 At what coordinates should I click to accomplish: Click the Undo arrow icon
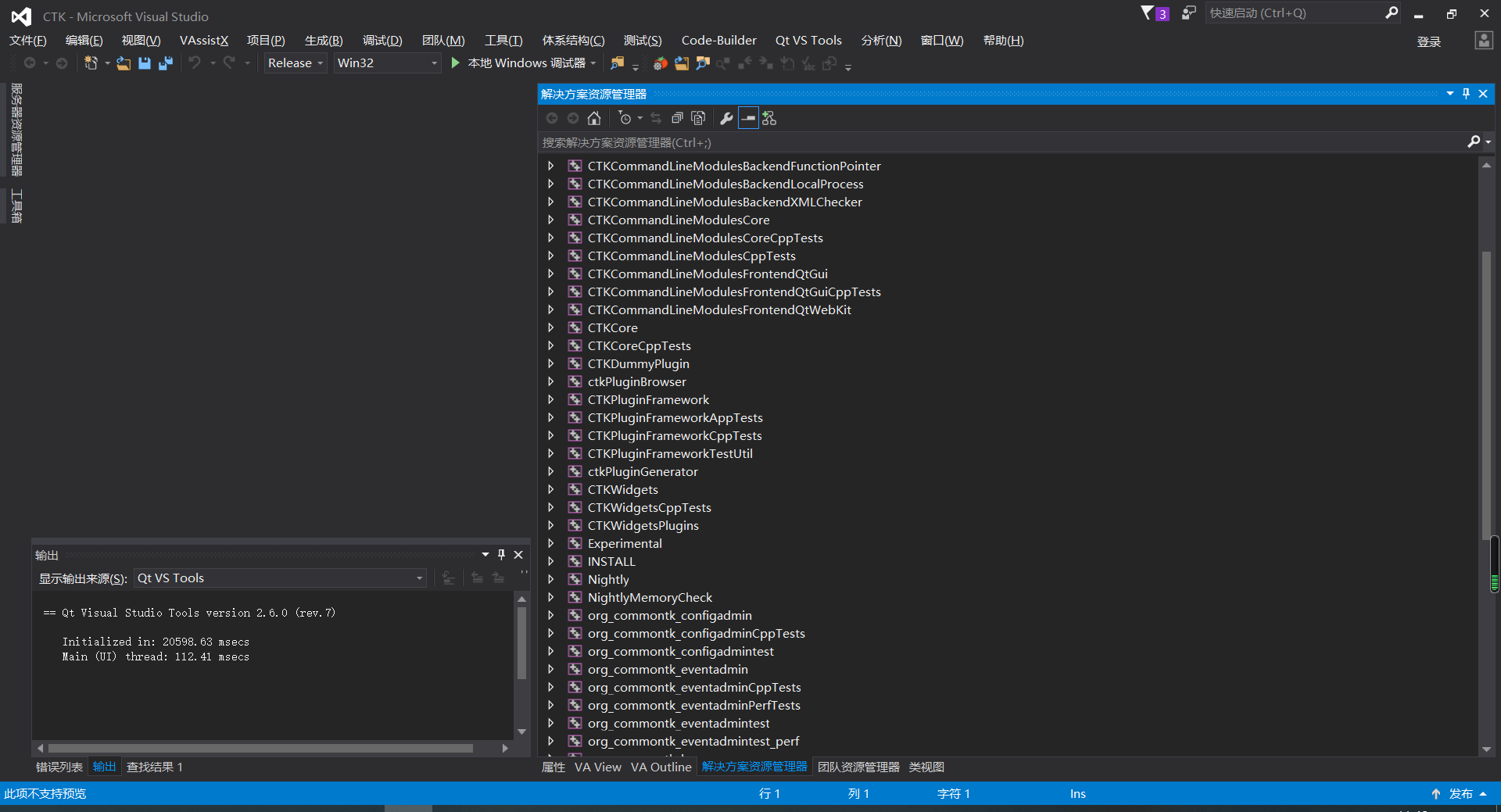click(x=195, y=63)
